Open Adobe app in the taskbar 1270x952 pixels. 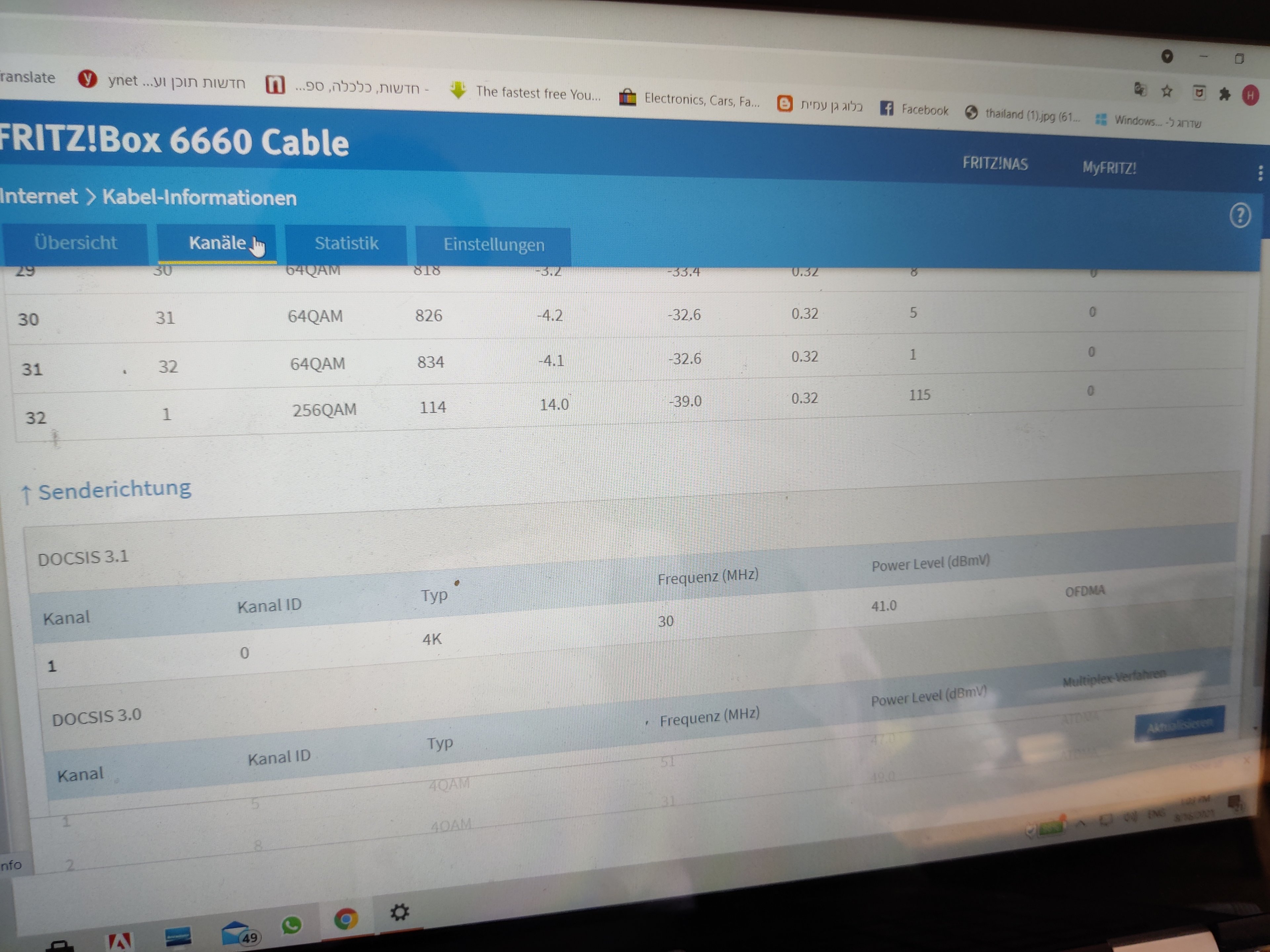(x=120, y=941)
